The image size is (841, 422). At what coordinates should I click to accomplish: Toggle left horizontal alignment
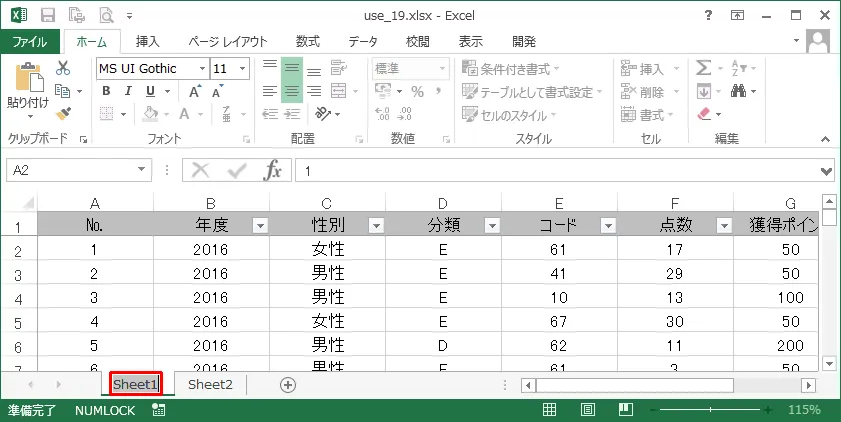(270, 91)
